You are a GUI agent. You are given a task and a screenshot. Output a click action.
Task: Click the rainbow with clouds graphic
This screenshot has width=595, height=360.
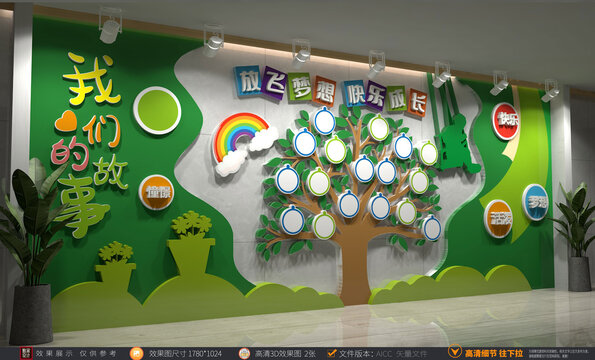coord(243,143)
